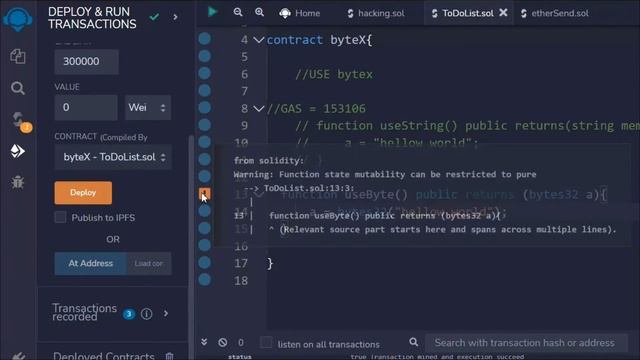Select the Deploy & run transactions icon
Viewport: 640px width, 360px height.
(18, 151)
